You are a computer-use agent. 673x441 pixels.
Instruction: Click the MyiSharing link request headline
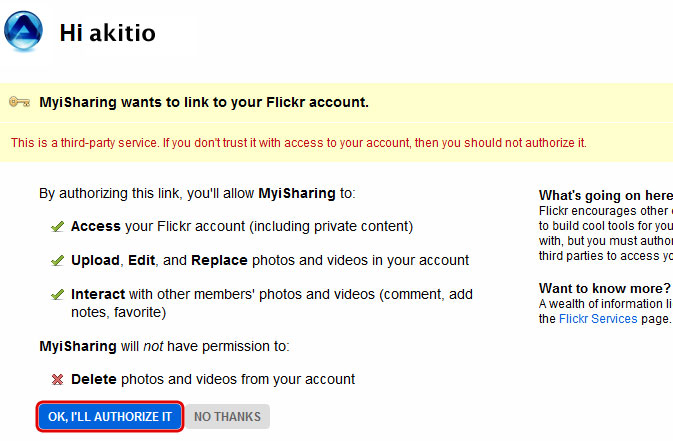click(x=204, y=102)
